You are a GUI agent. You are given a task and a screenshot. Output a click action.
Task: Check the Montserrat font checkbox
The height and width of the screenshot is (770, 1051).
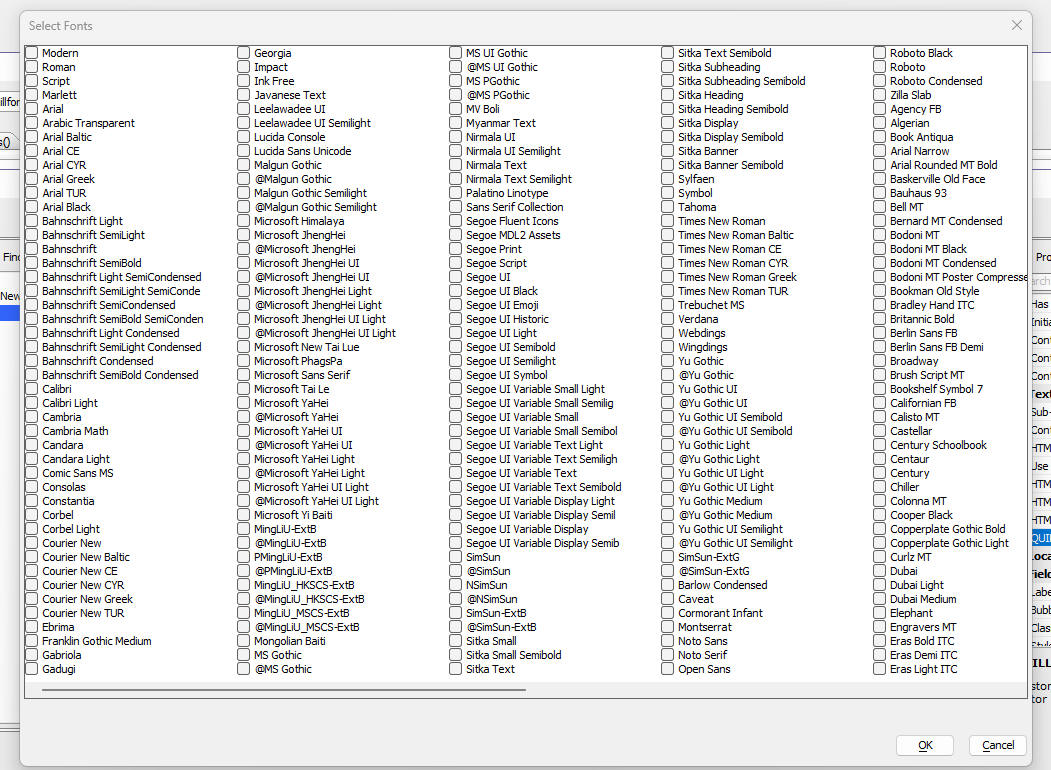coord(668,627)
